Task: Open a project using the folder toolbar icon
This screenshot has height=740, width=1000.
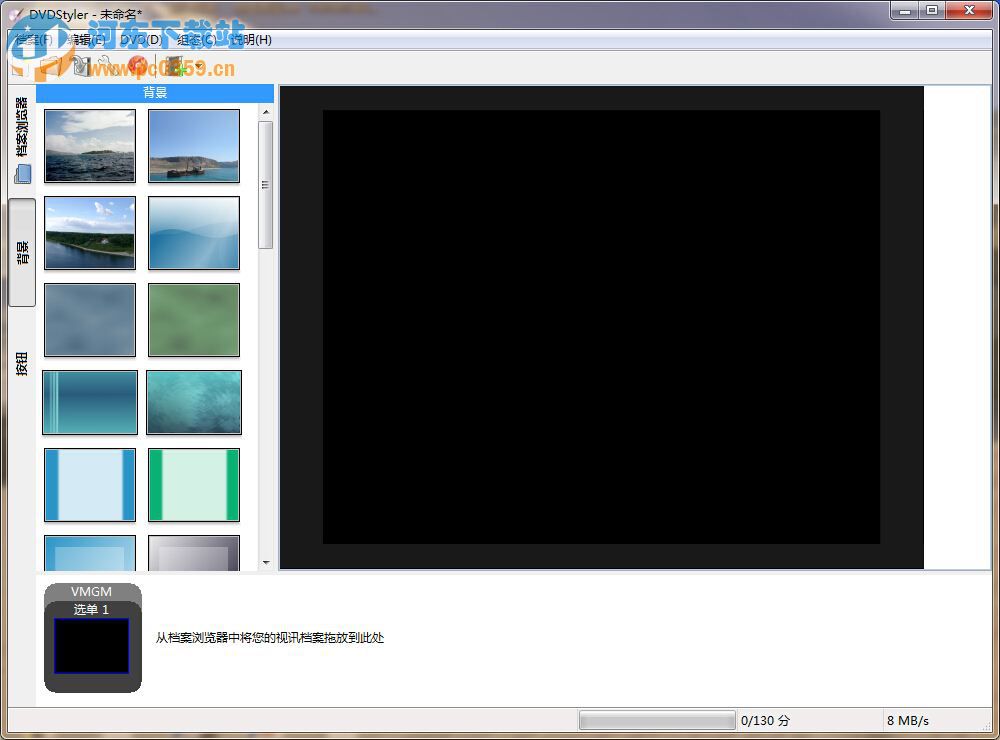Action: pyautogui.click(x=50, y=65)
